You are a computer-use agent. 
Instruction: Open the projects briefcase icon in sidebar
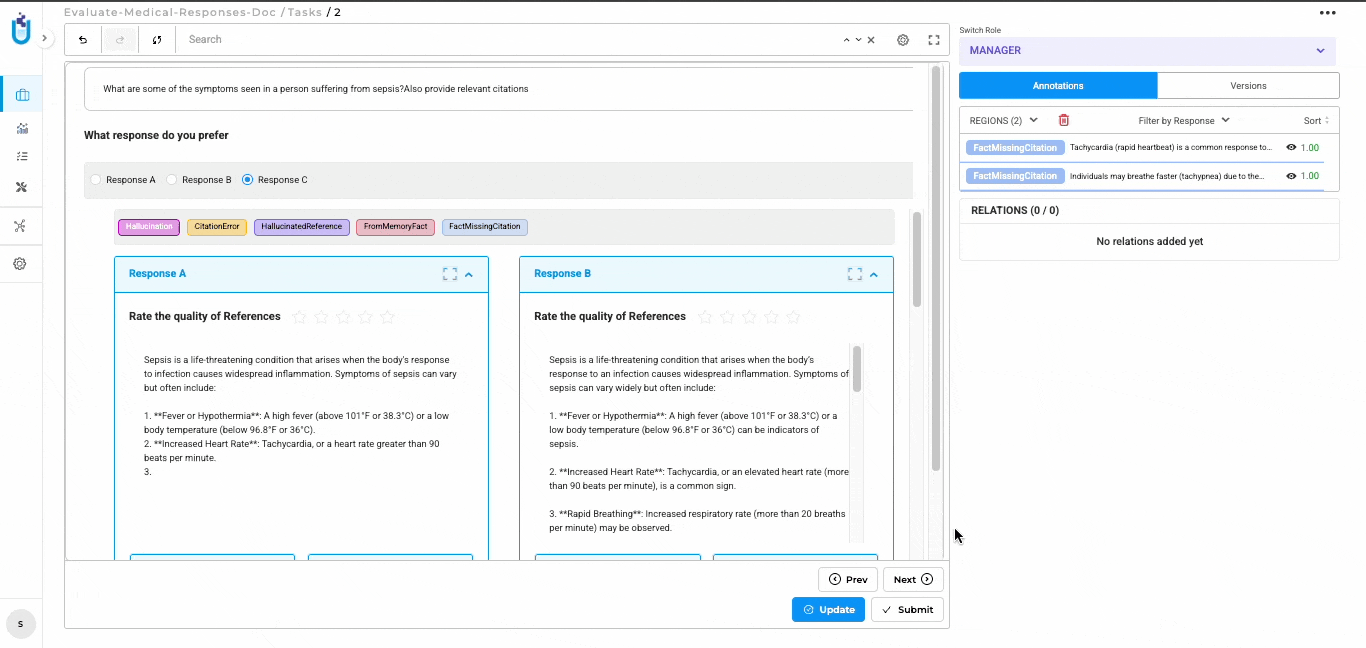(22, 95)
